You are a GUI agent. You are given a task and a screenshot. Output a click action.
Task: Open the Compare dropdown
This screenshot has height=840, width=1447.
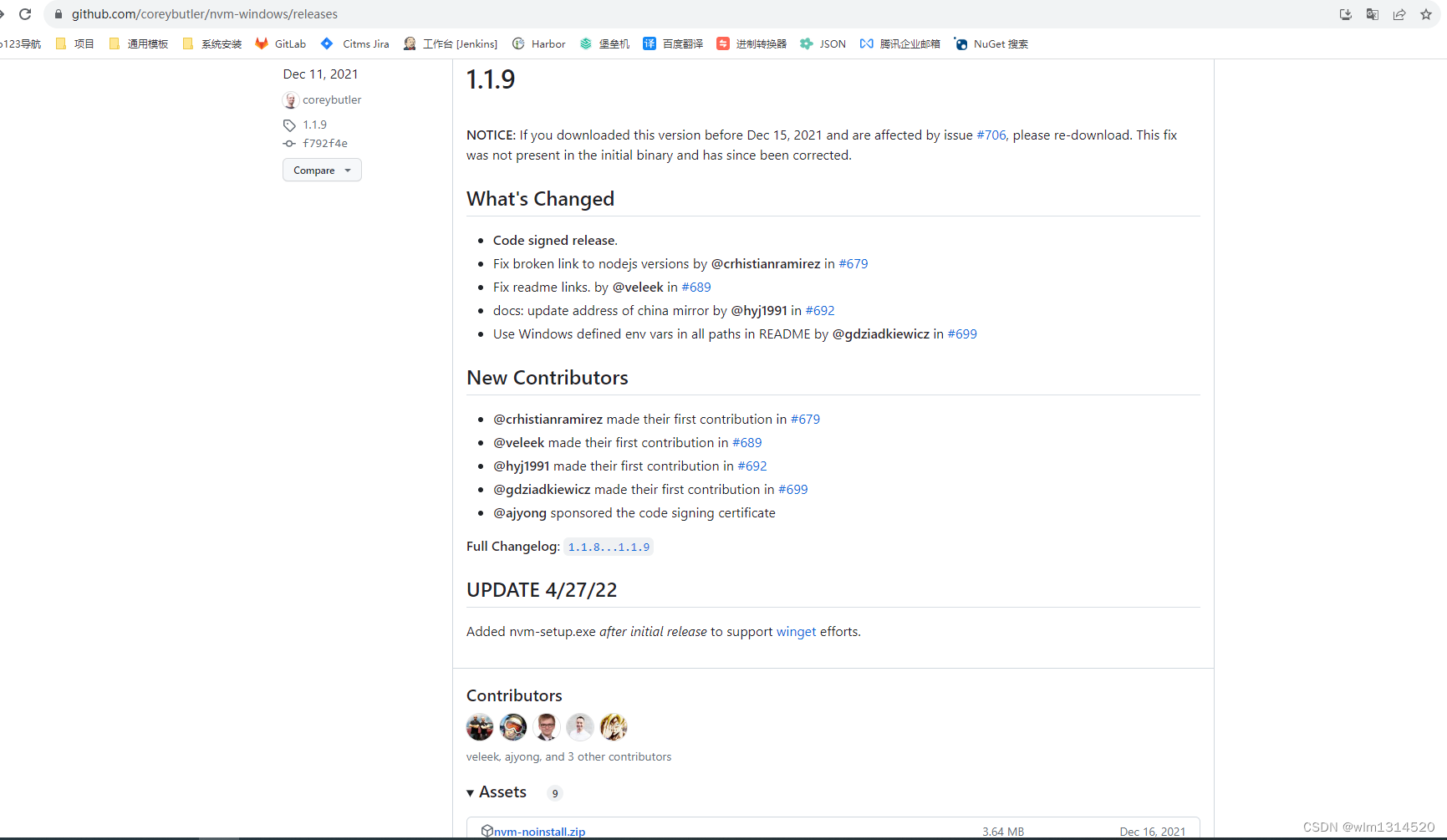[x=322, y=170]
